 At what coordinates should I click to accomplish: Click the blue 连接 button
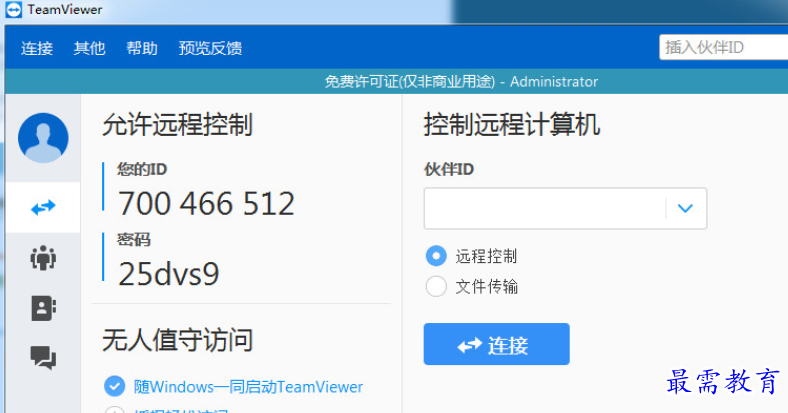497,344
